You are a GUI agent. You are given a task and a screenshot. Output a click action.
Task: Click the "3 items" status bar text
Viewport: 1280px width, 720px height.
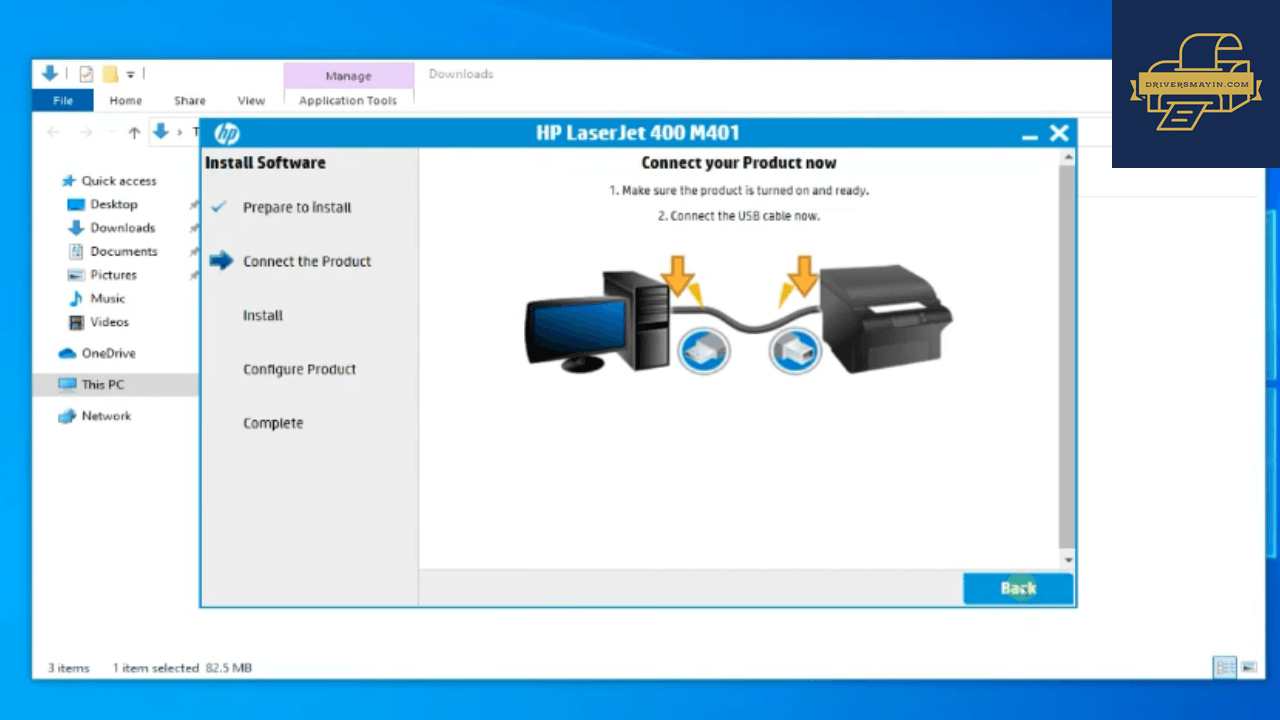point(69,668)
